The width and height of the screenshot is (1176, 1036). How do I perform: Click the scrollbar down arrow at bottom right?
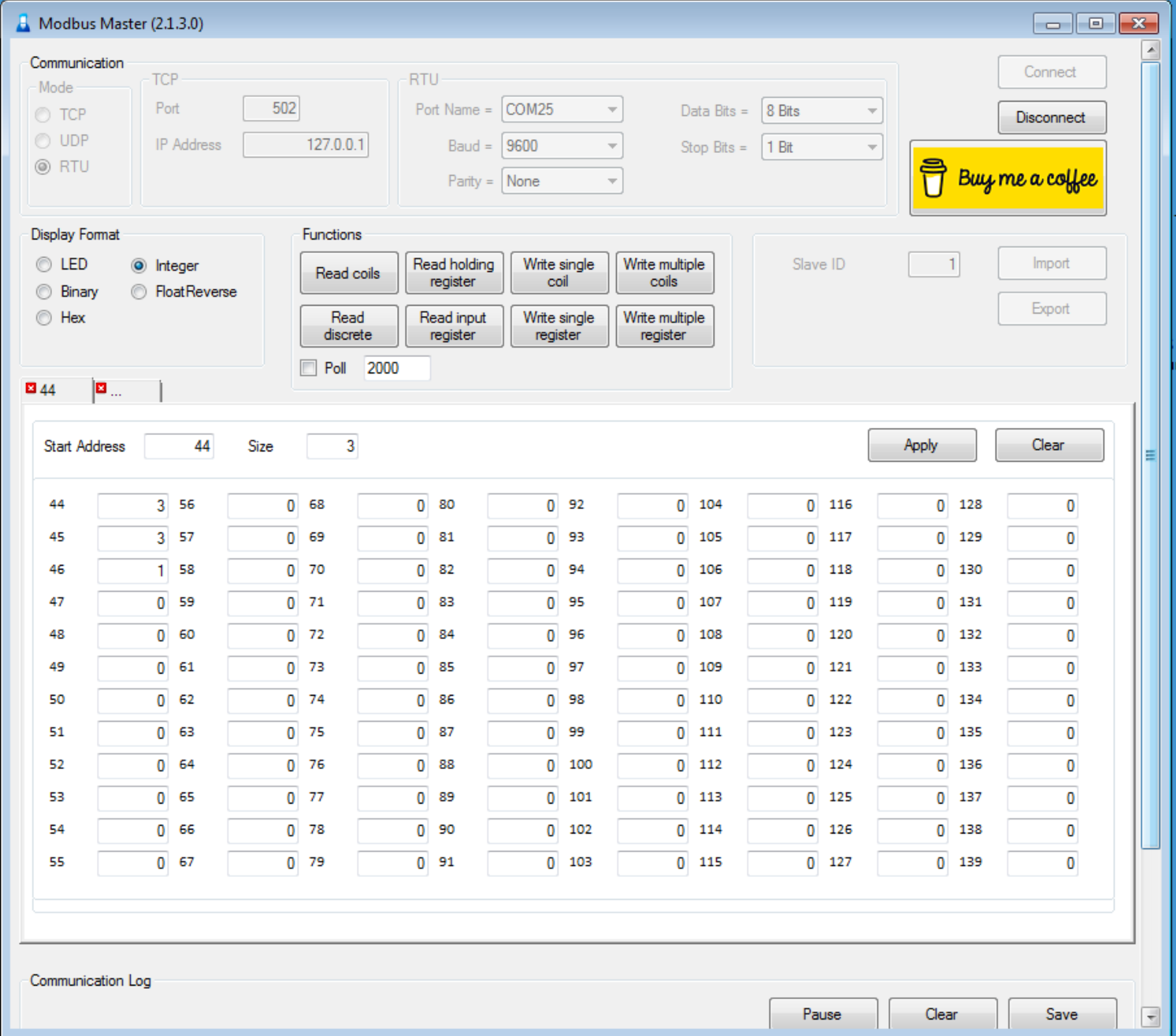1151,1016
